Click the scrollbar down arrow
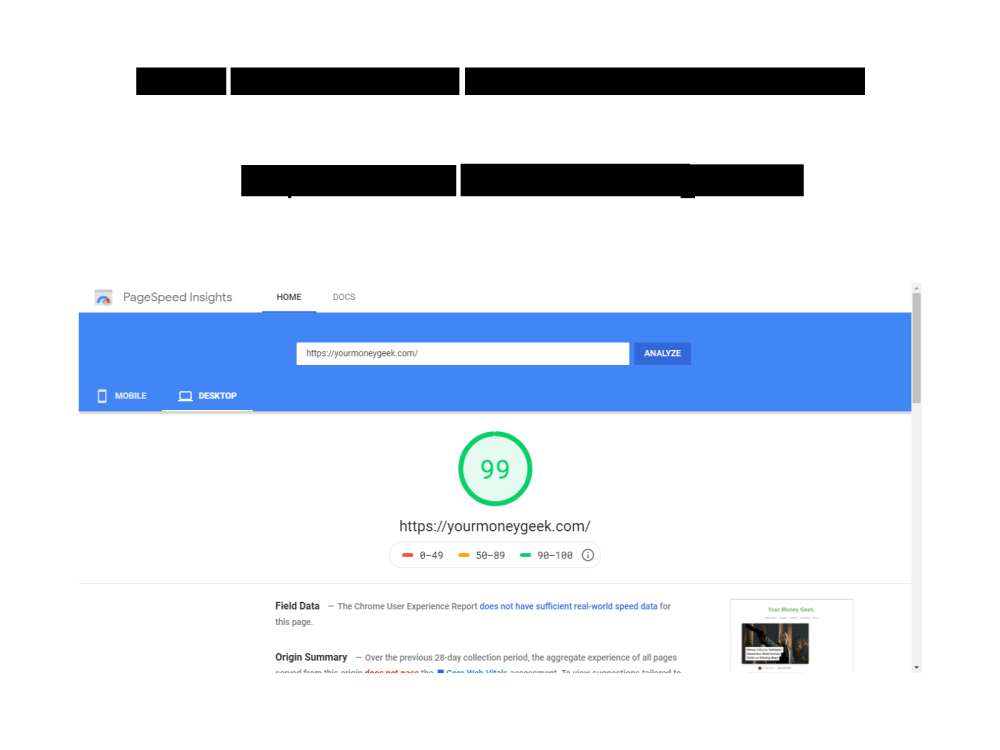 point(916,668)
